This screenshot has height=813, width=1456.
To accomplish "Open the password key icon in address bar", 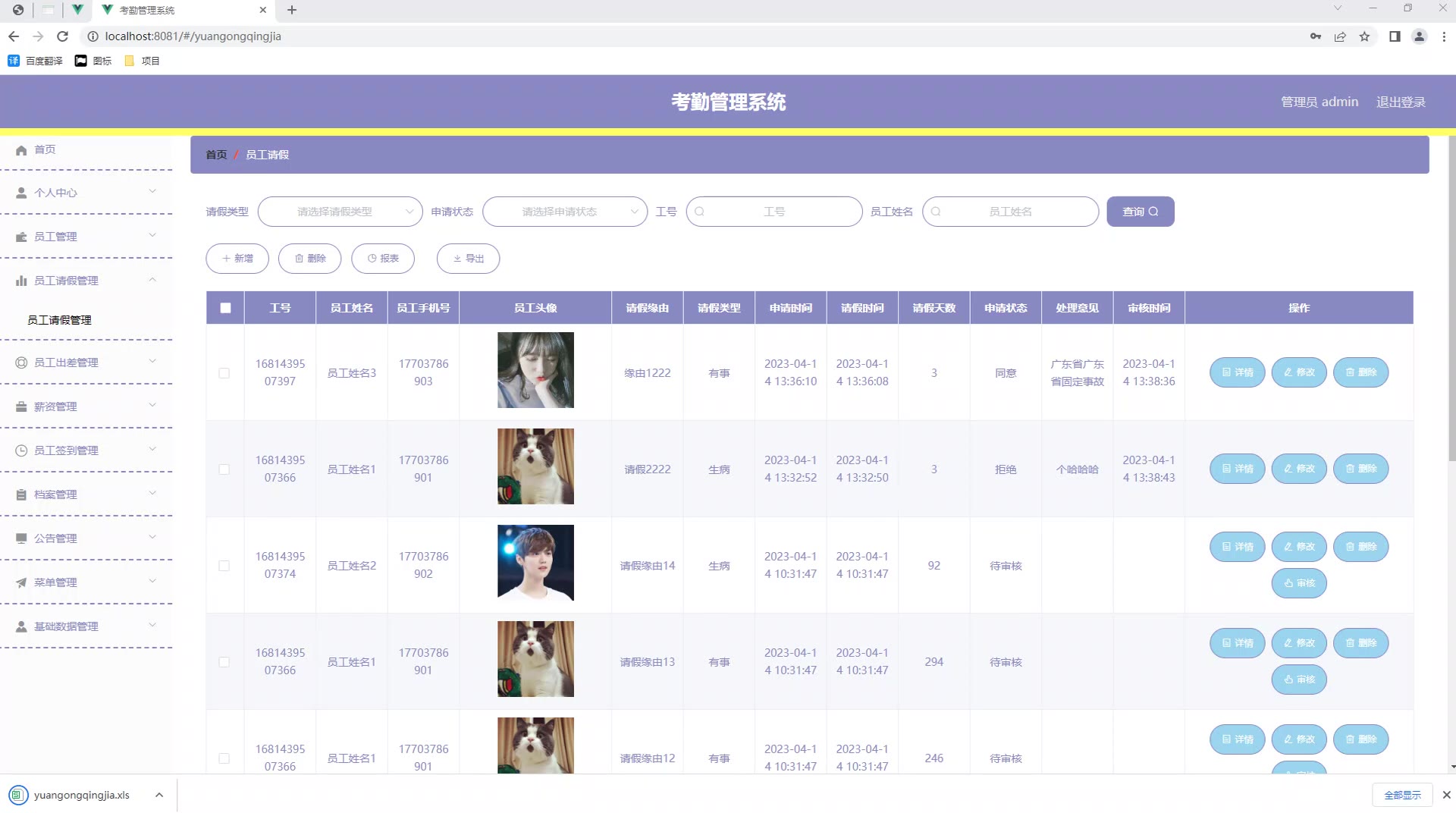I will point(1316,36).
